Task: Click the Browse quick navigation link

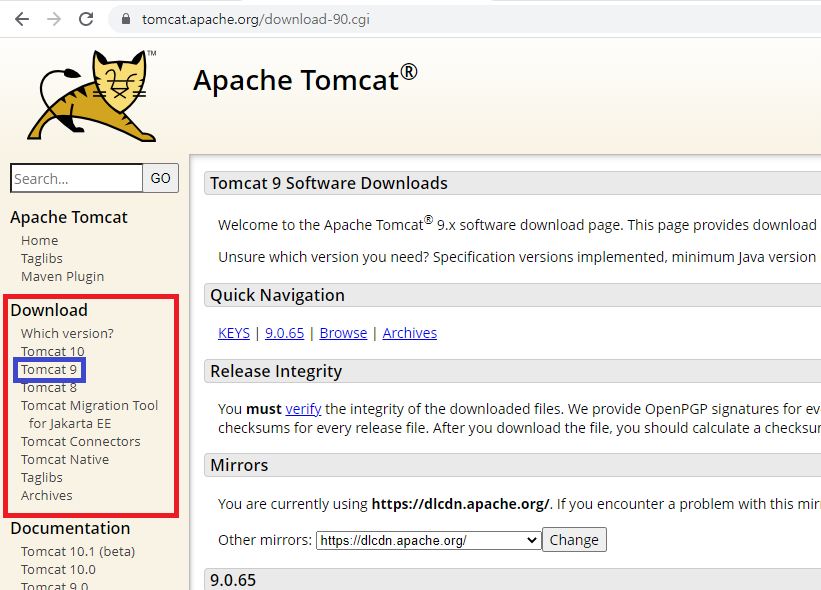Action: (343, 333)
